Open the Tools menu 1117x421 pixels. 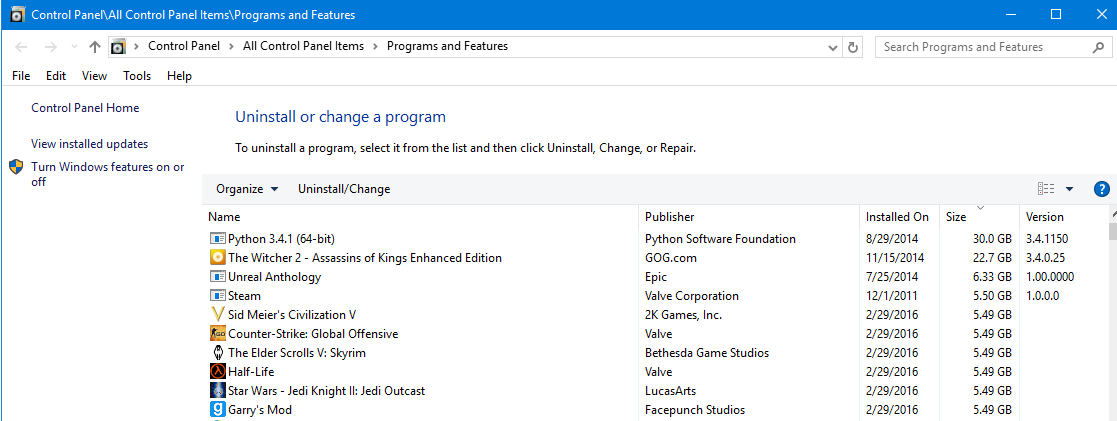[137, 76]
